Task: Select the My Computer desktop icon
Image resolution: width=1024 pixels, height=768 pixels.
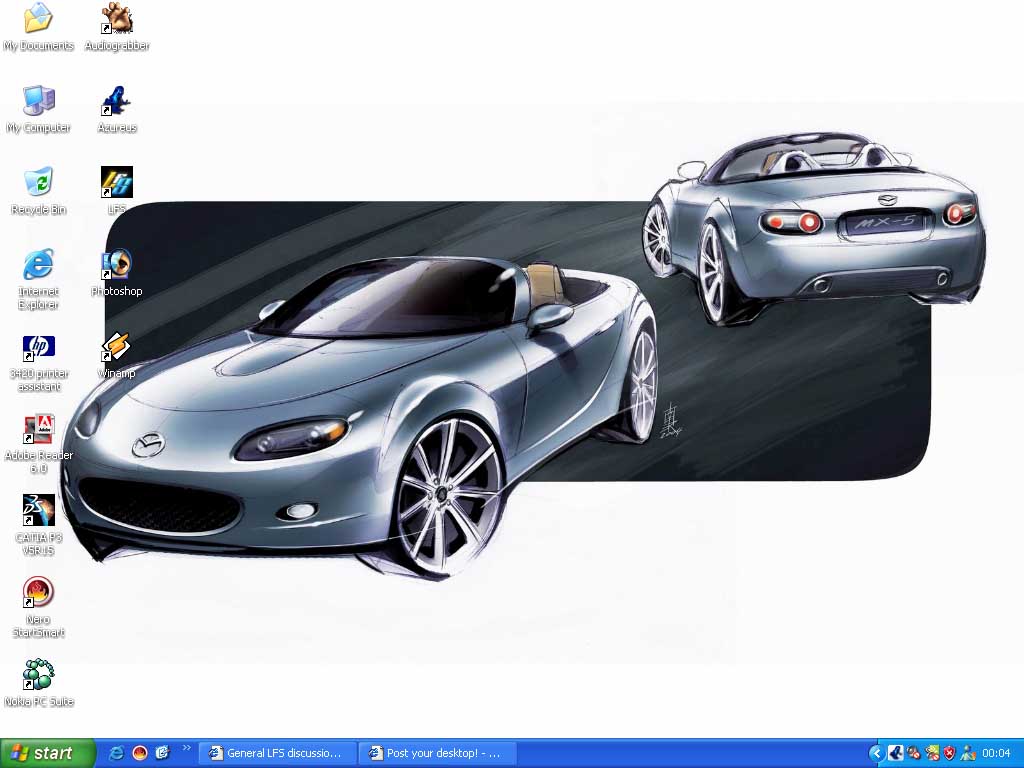Action: pos(39,108)
